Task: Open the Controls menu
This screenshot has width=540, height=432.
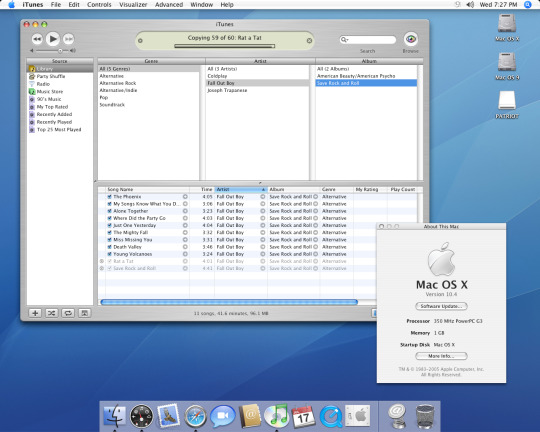Action: [99, 5]
